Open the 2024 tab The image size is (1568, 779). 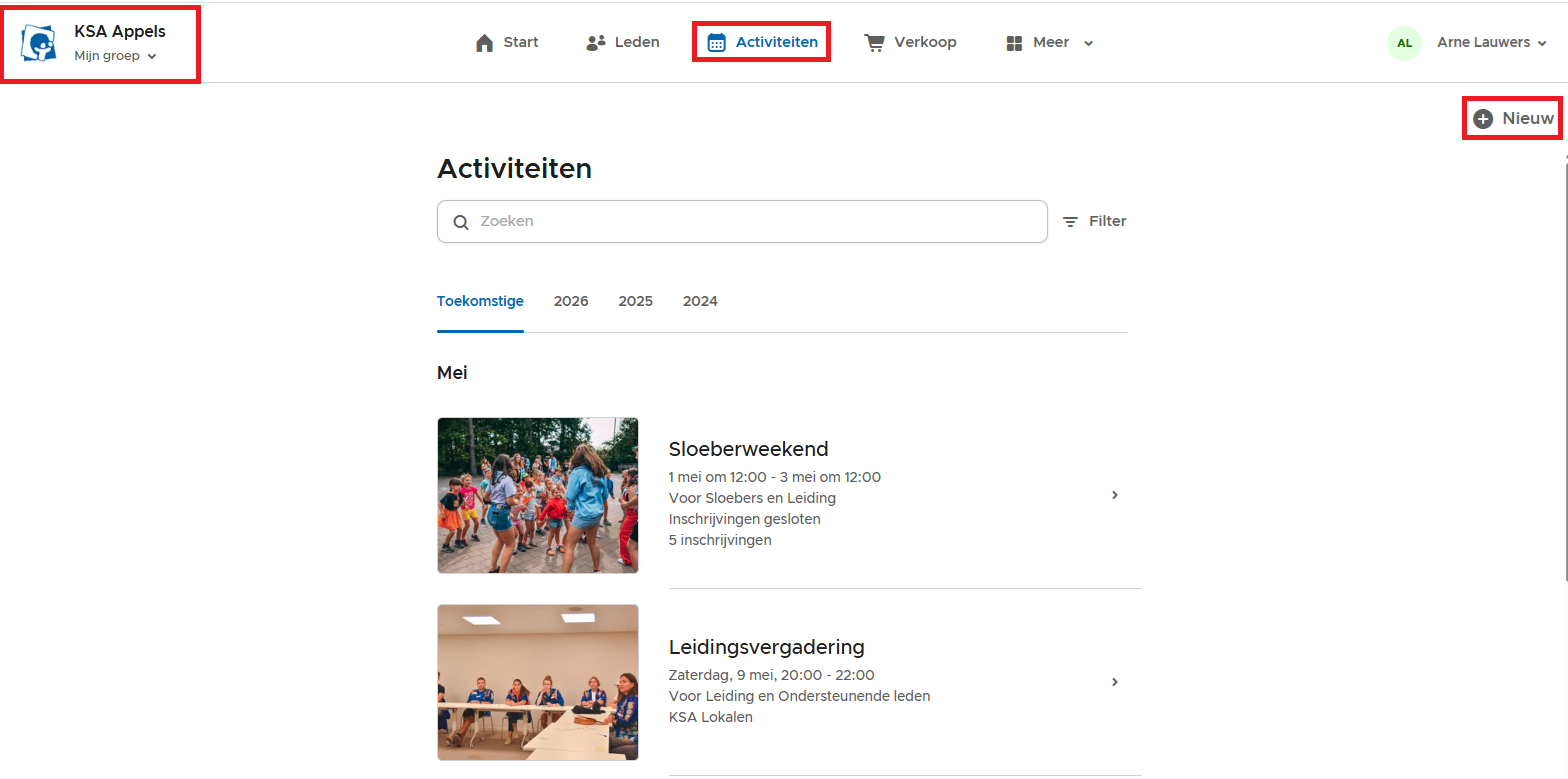(x=700, y=302)
